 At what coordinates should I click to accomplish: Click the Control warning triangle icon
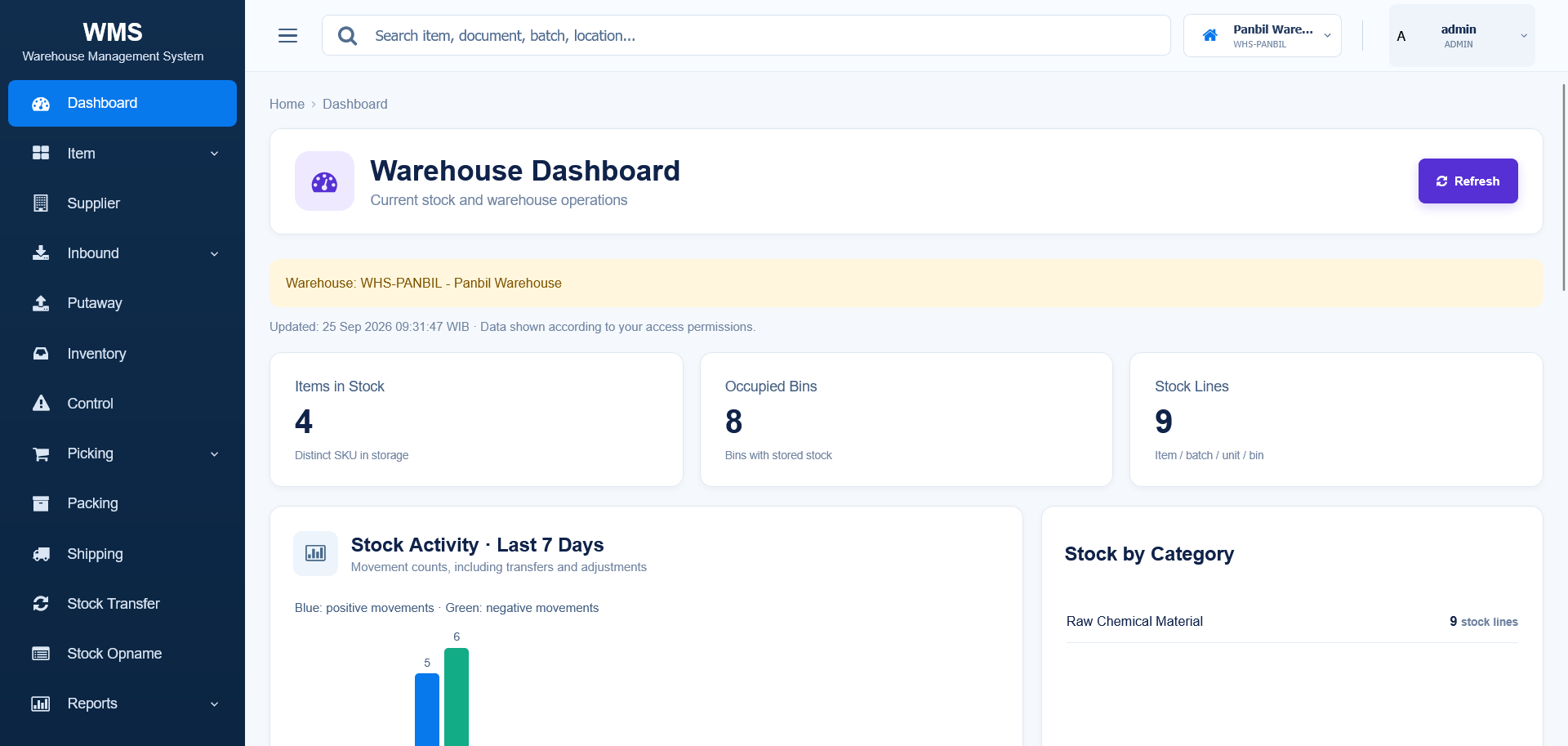point(41,403)
